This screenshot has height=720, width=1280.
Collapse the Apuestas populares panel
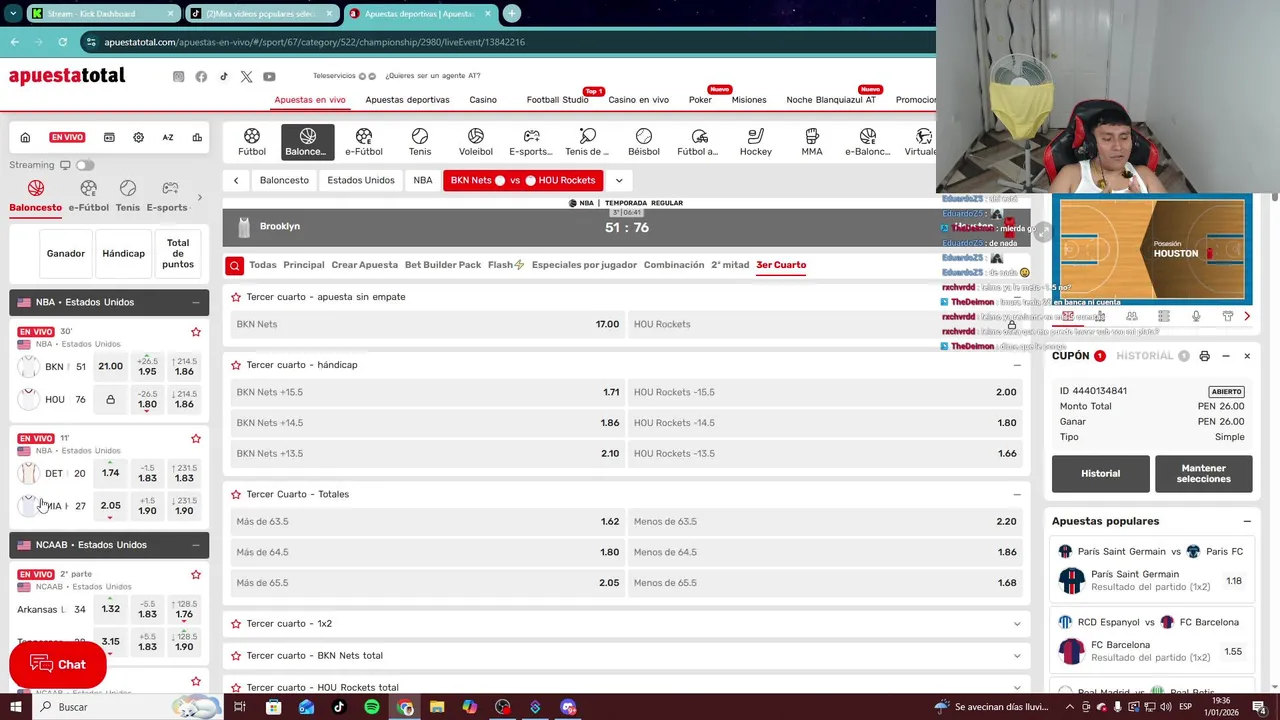[1247, 521]
